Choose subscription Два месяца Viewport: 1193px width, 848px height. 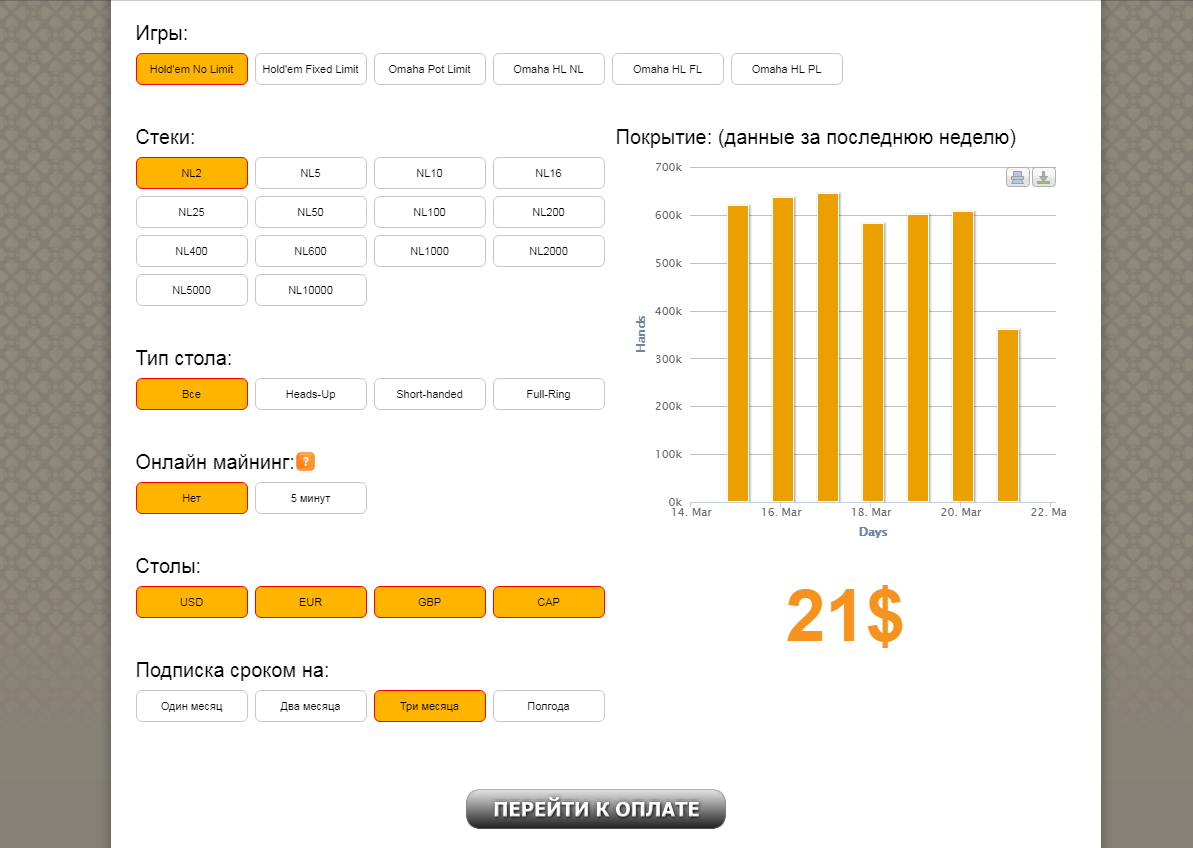click(x=310, y=707)
